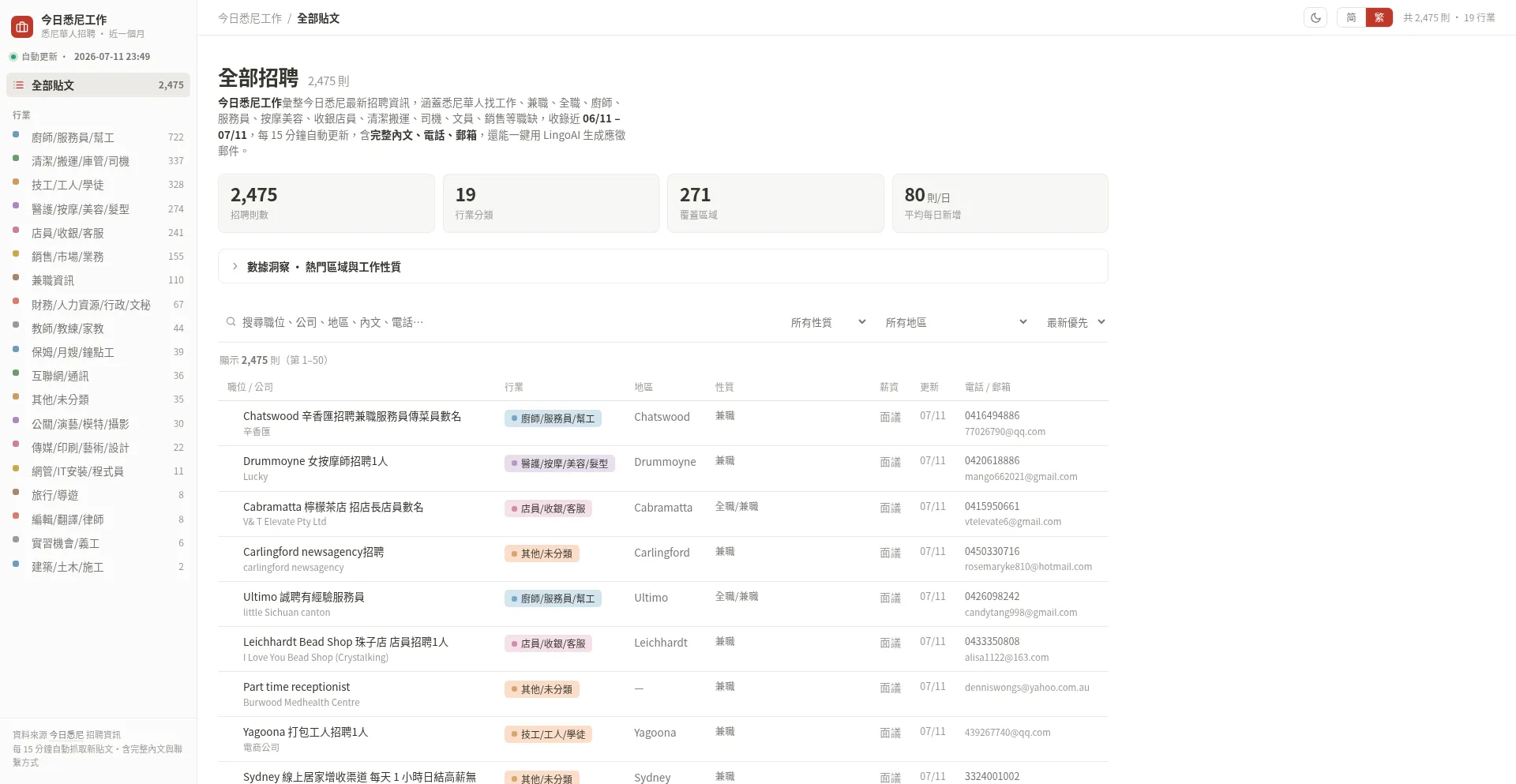Expand 數據洞察 熱門區域與工作性質 section
This screenshot has height=784, width=1516.
(x=662, y=267)
